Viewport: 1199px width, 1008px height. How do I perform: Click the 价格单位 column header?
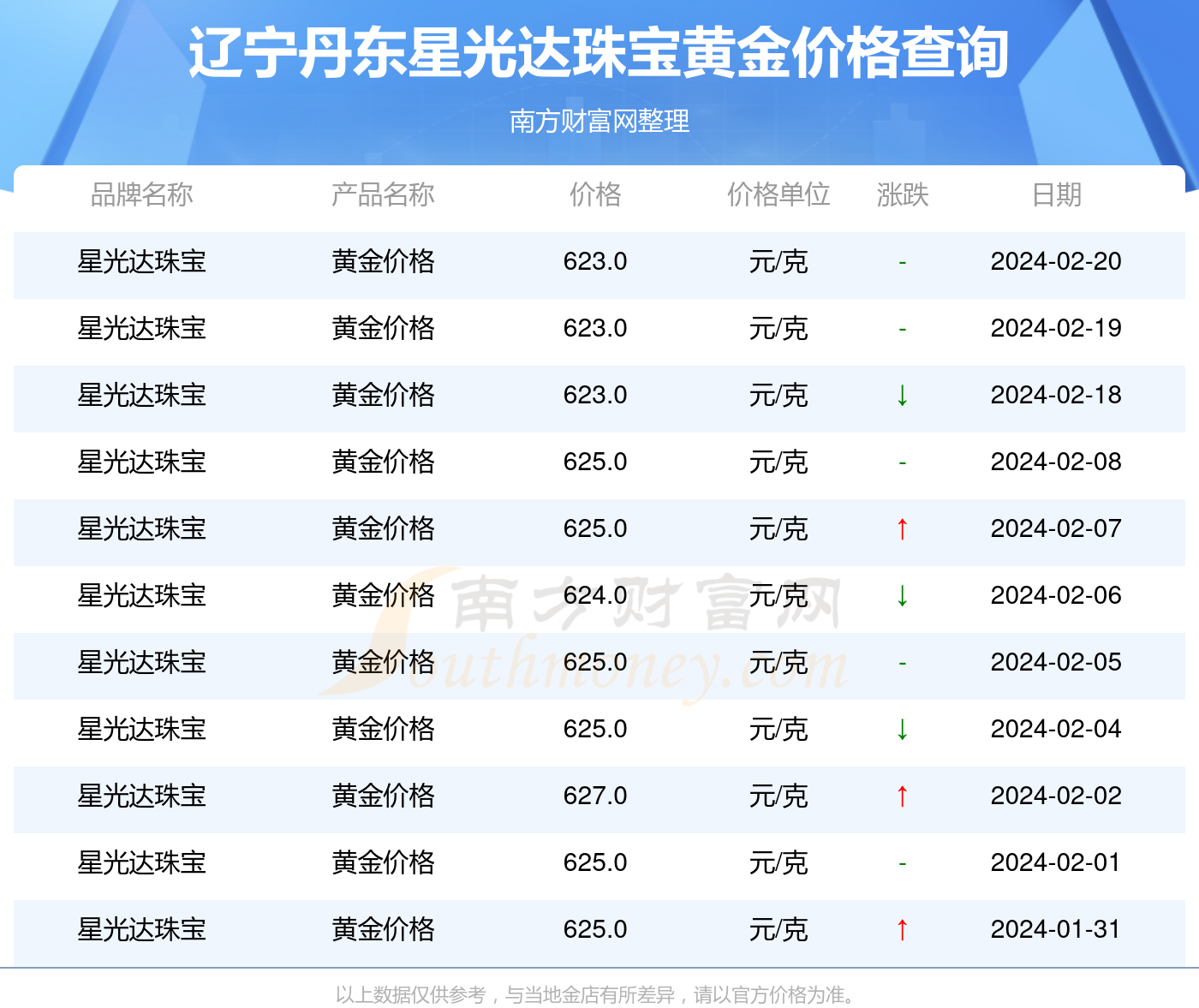click(x=778, y=195)
